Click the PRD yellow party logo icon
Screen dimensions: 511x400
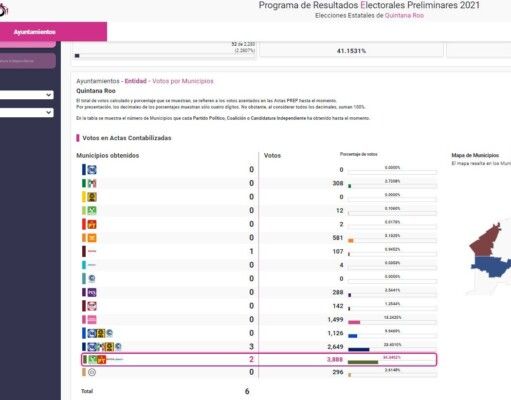click(92, 197)
